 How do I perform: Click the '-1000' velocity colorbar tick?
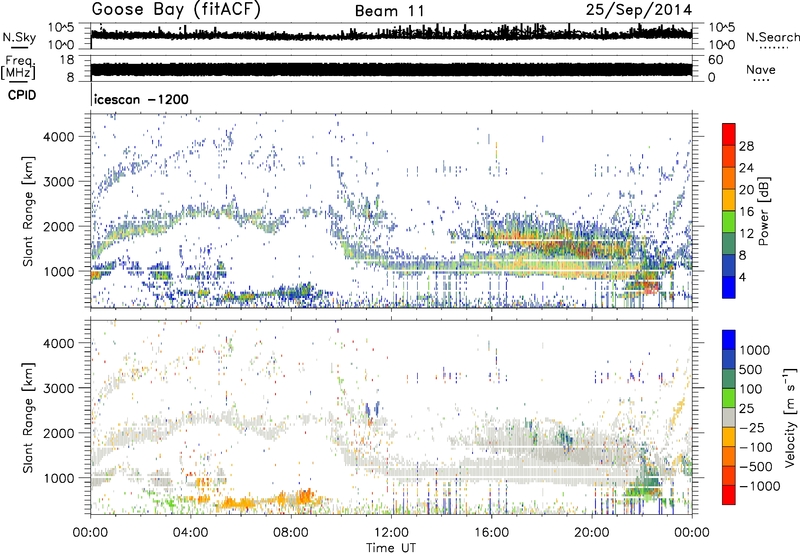(x=760, y=486)
